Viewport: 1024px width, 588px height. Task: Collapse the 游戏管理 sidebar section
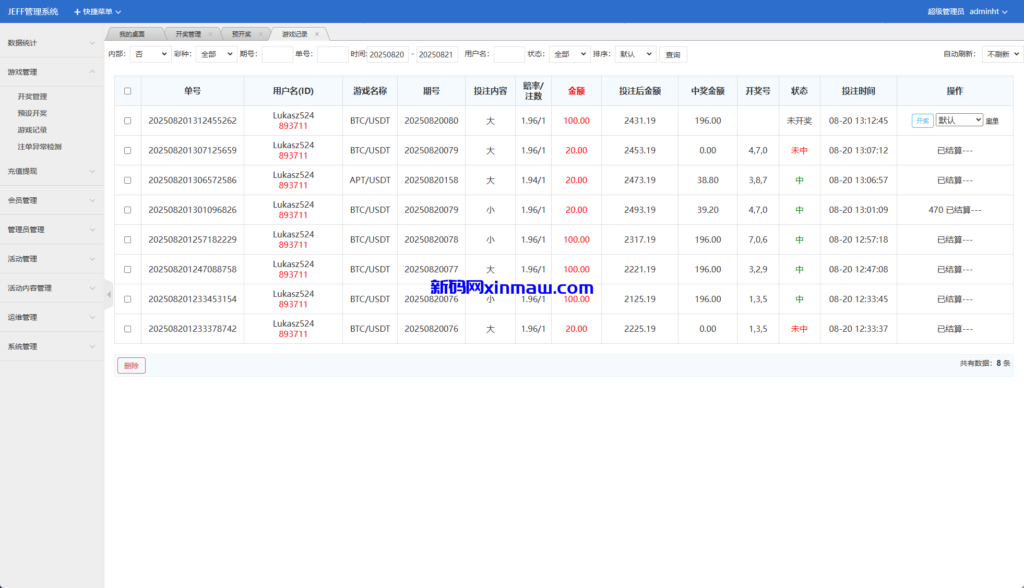click(92, 72)
